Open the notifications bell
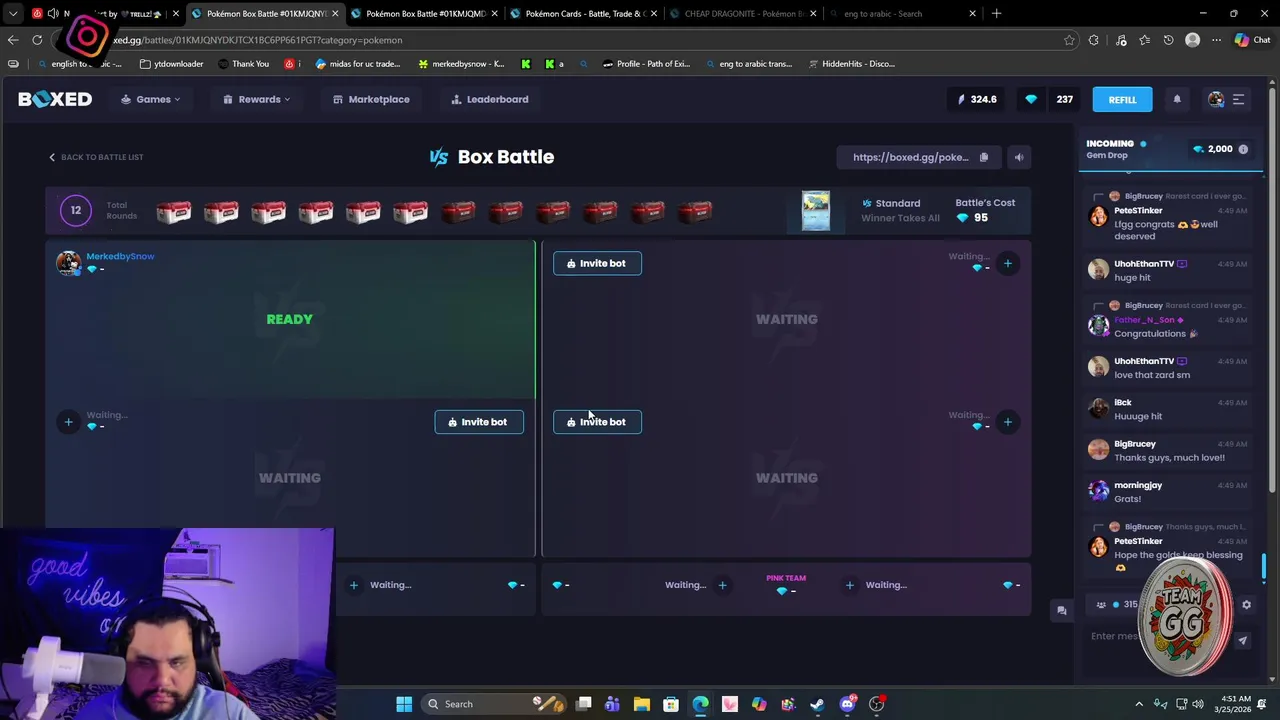Image resolution: width=1280 pixels, height=720 pixels. 1177,99
